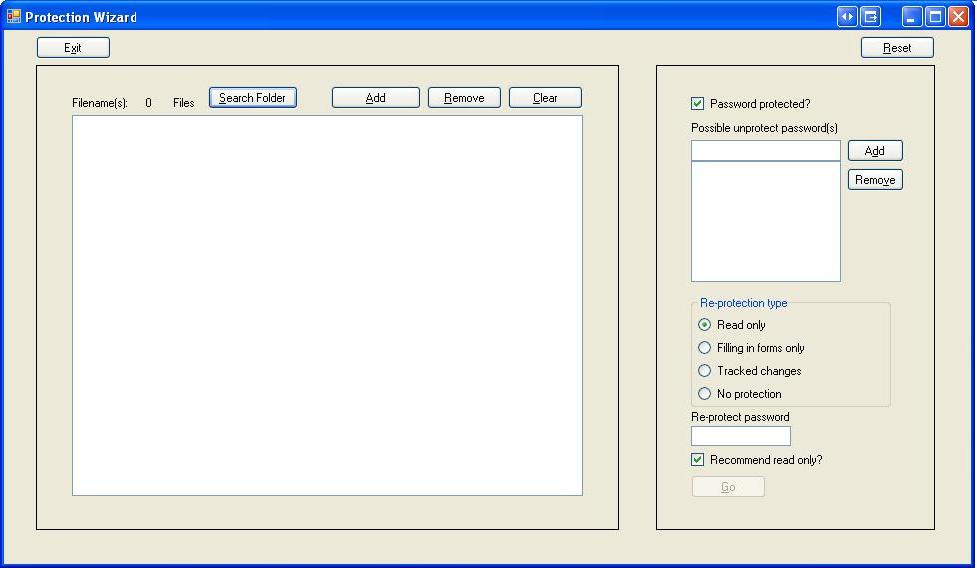Click the "Possible unprotect password(s)" label

(x=764, y=128)
